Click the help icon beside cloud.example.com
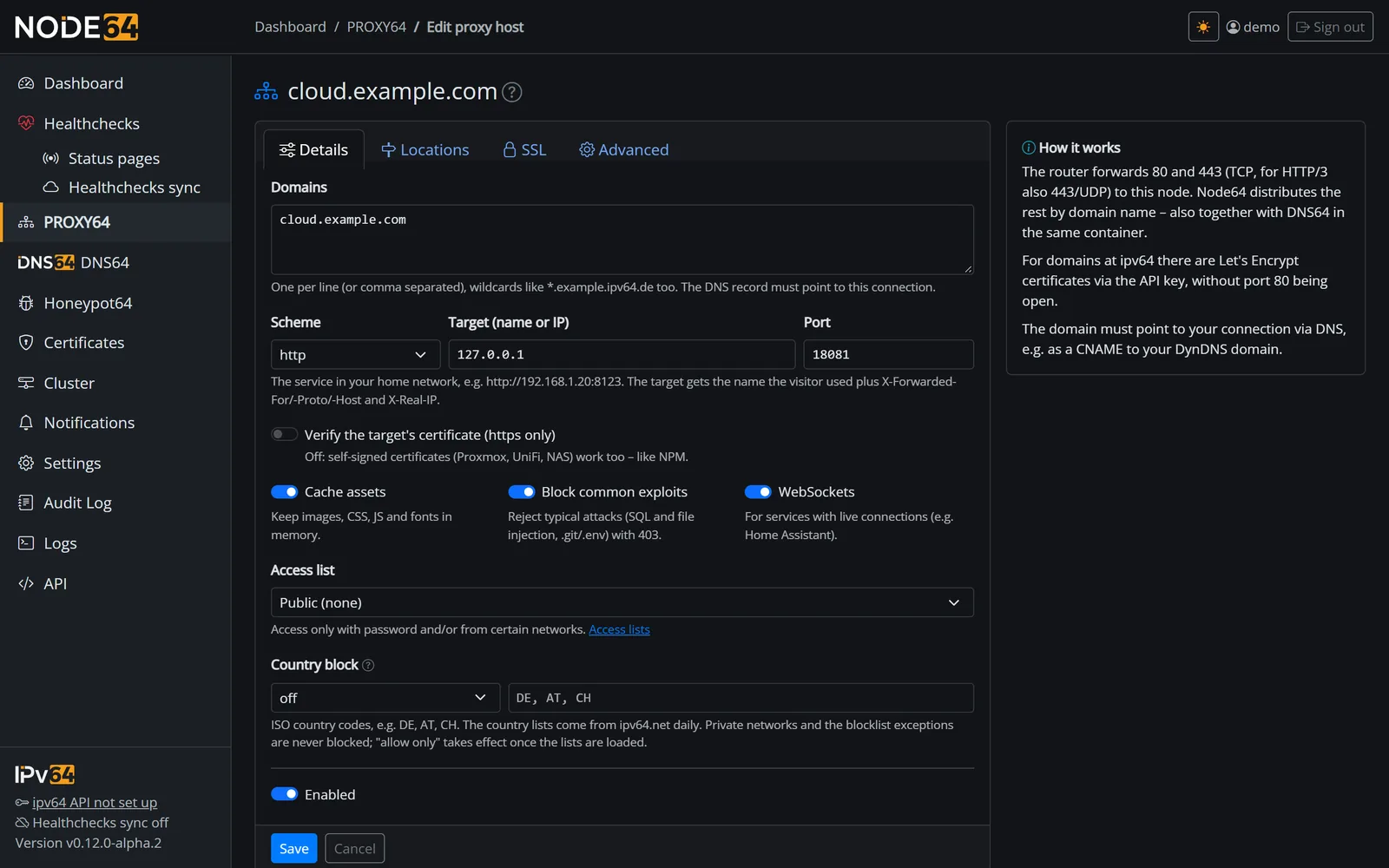Screen dimensions: 1389x868 [512, 92]
